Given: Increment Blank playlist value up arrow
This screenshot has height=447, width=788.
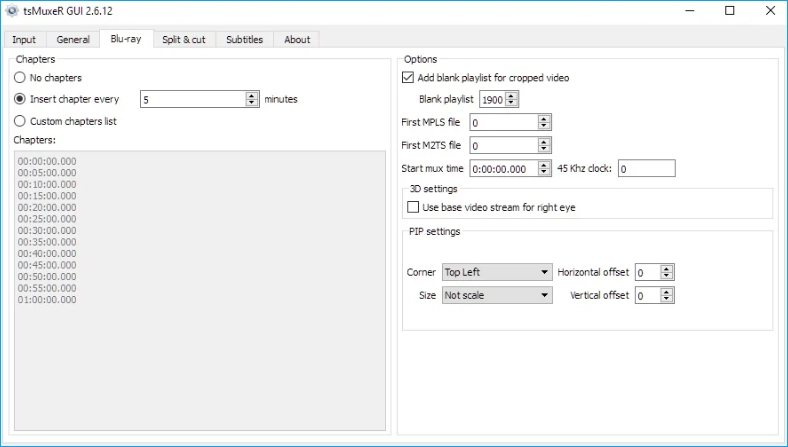Looking at the screenshot, I should coord(511,96).
